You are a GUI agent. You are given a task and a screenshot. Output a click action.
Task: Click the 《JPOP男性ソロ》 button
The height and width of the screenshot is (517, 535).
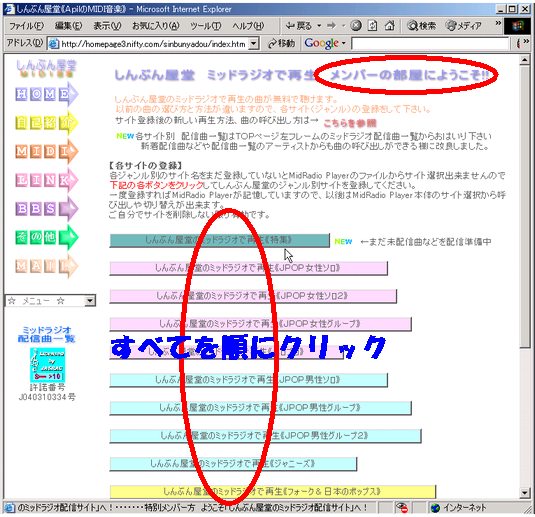248,380
